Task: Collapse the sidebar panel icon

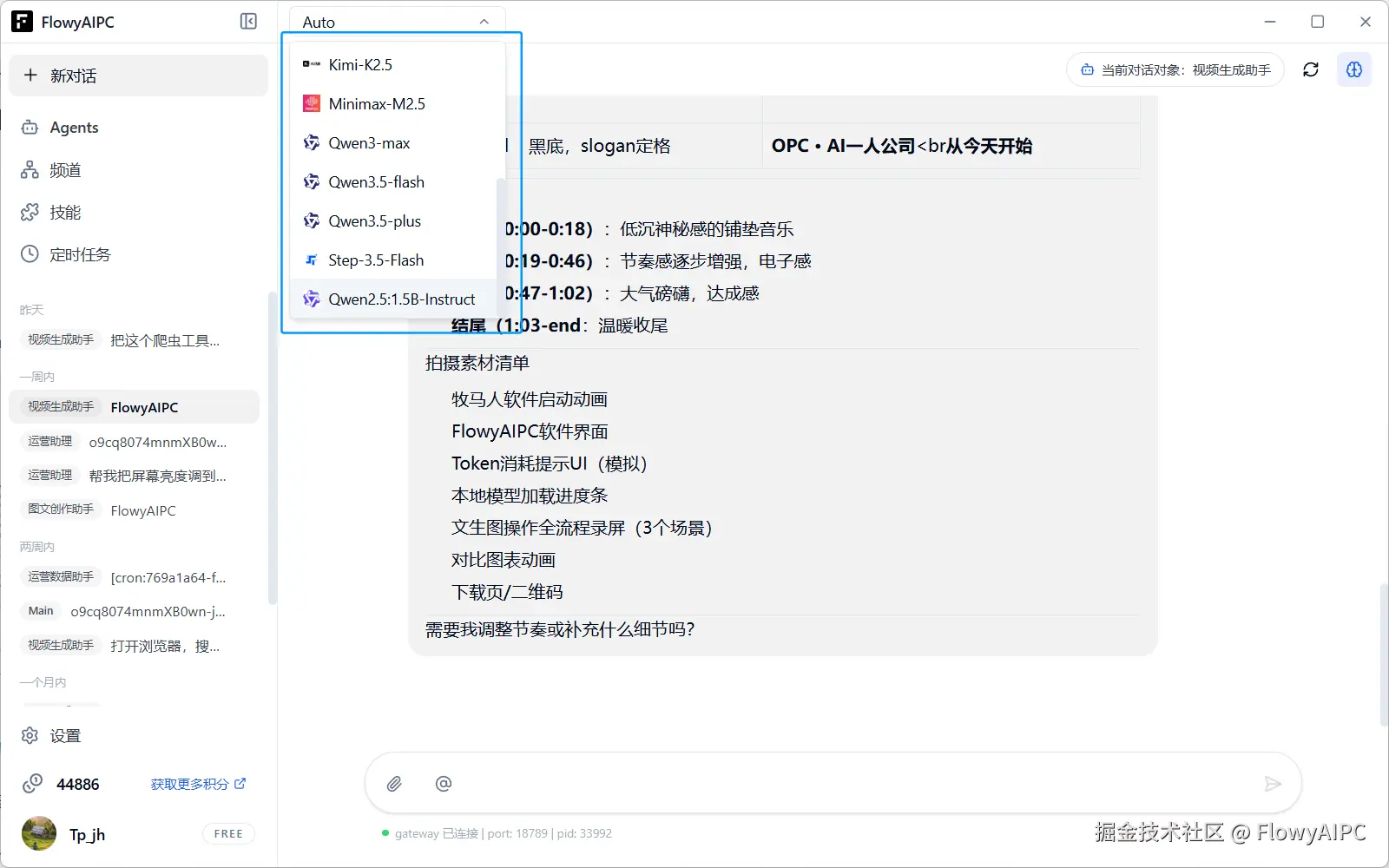Action: pyautogui.click(x=248, y=22)
